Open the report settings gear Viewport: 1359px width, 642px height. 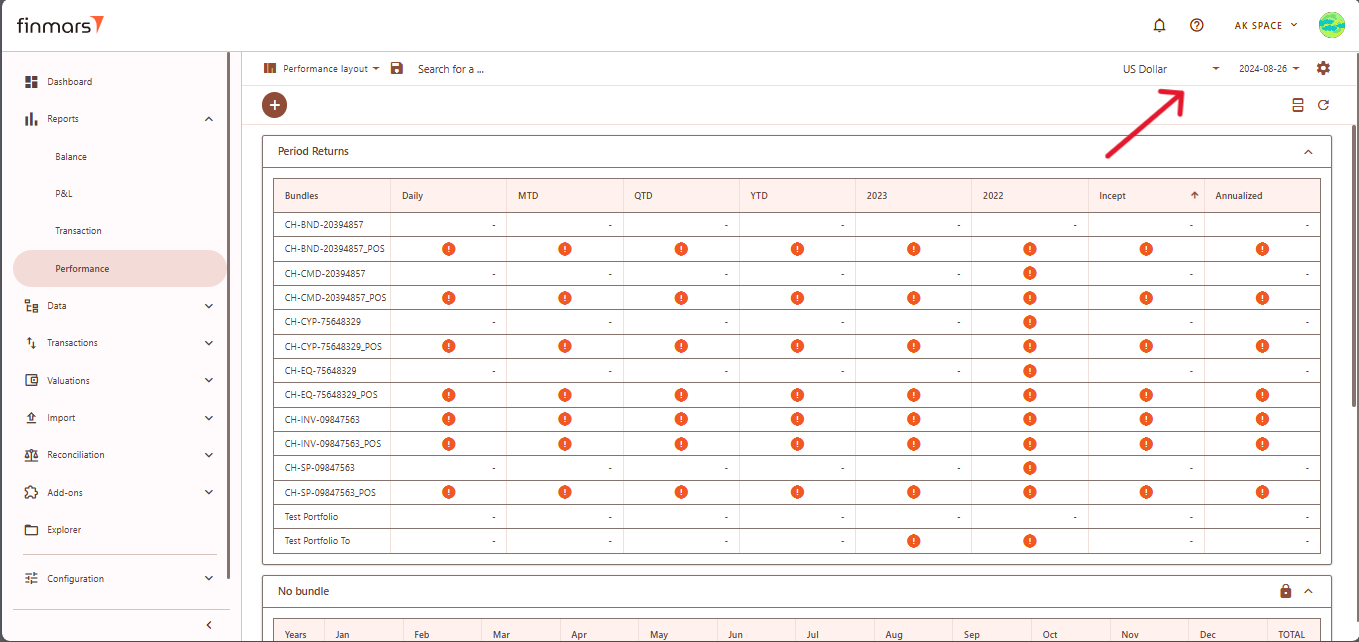[x=1323, y=68]
